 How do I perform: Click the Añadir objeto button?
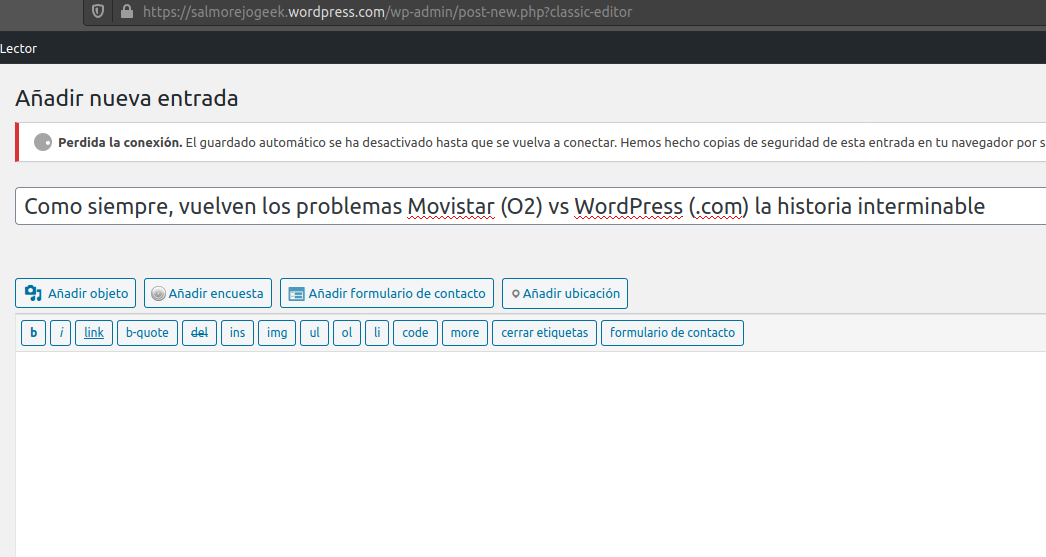(76, 293)
